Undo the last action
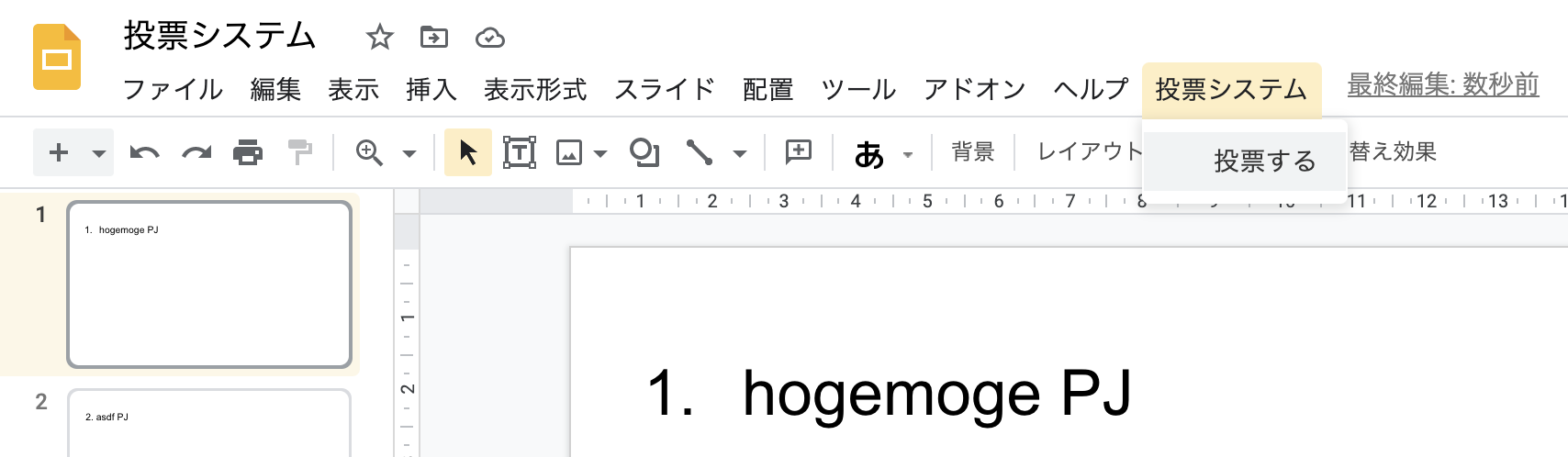 tap(144, 152)
